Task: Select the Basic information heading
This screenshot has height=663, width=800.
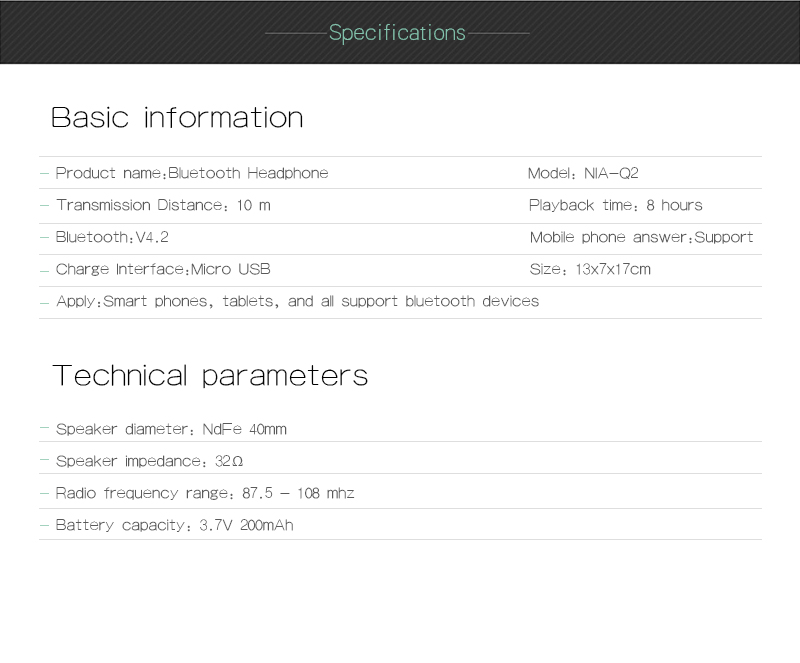Action: tap(177, 118)
